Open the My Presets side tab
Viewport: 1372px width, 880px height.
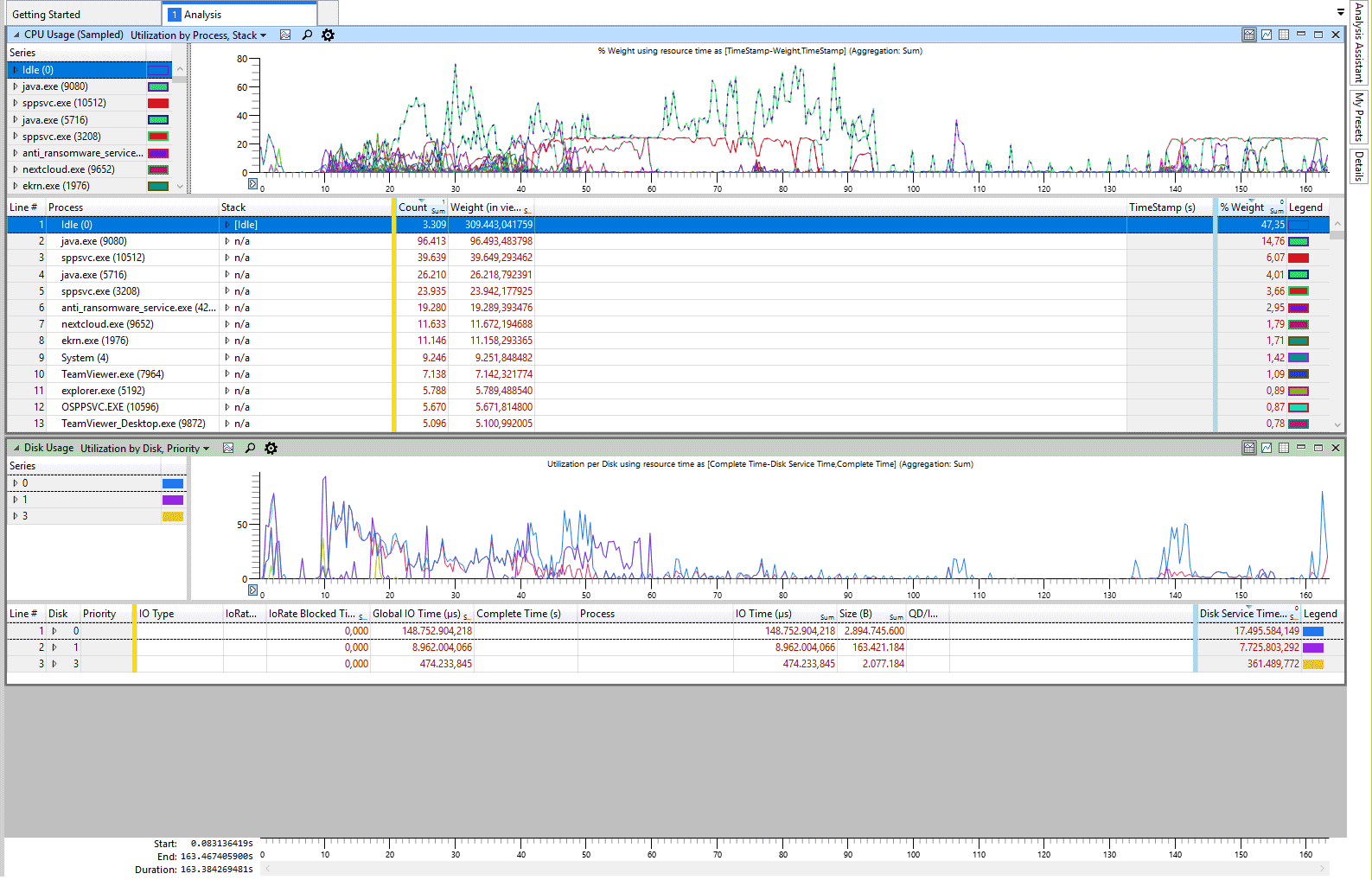coord(1359,116)
